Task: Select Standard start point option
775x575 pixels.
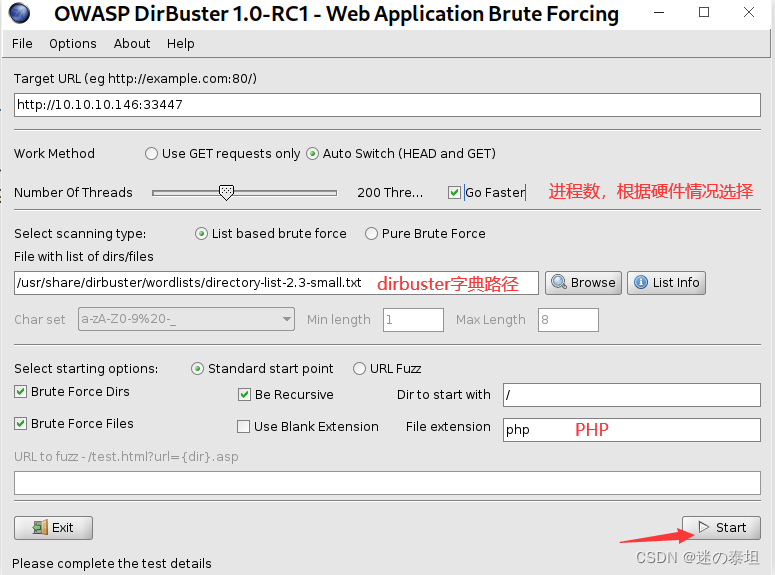Action: pyautogui.click(x=197, y=369)
